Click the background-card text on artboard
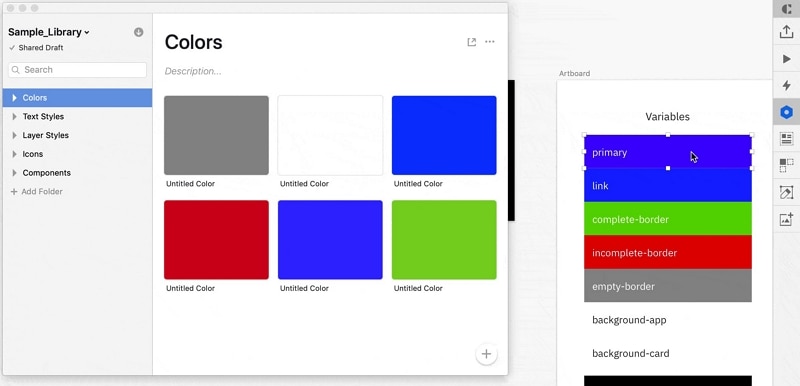 click(x=631, y=353)
